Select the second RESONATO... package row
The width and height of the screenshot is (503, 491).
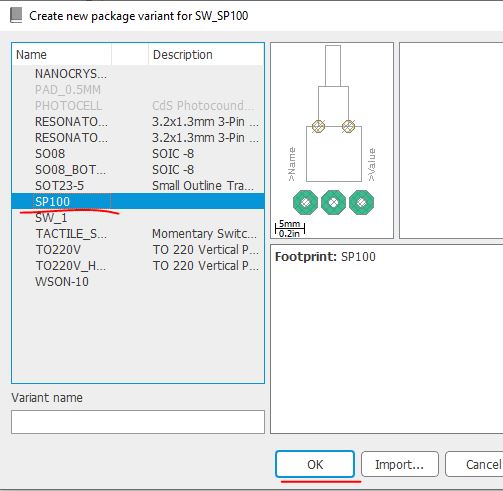coord(138,138)
